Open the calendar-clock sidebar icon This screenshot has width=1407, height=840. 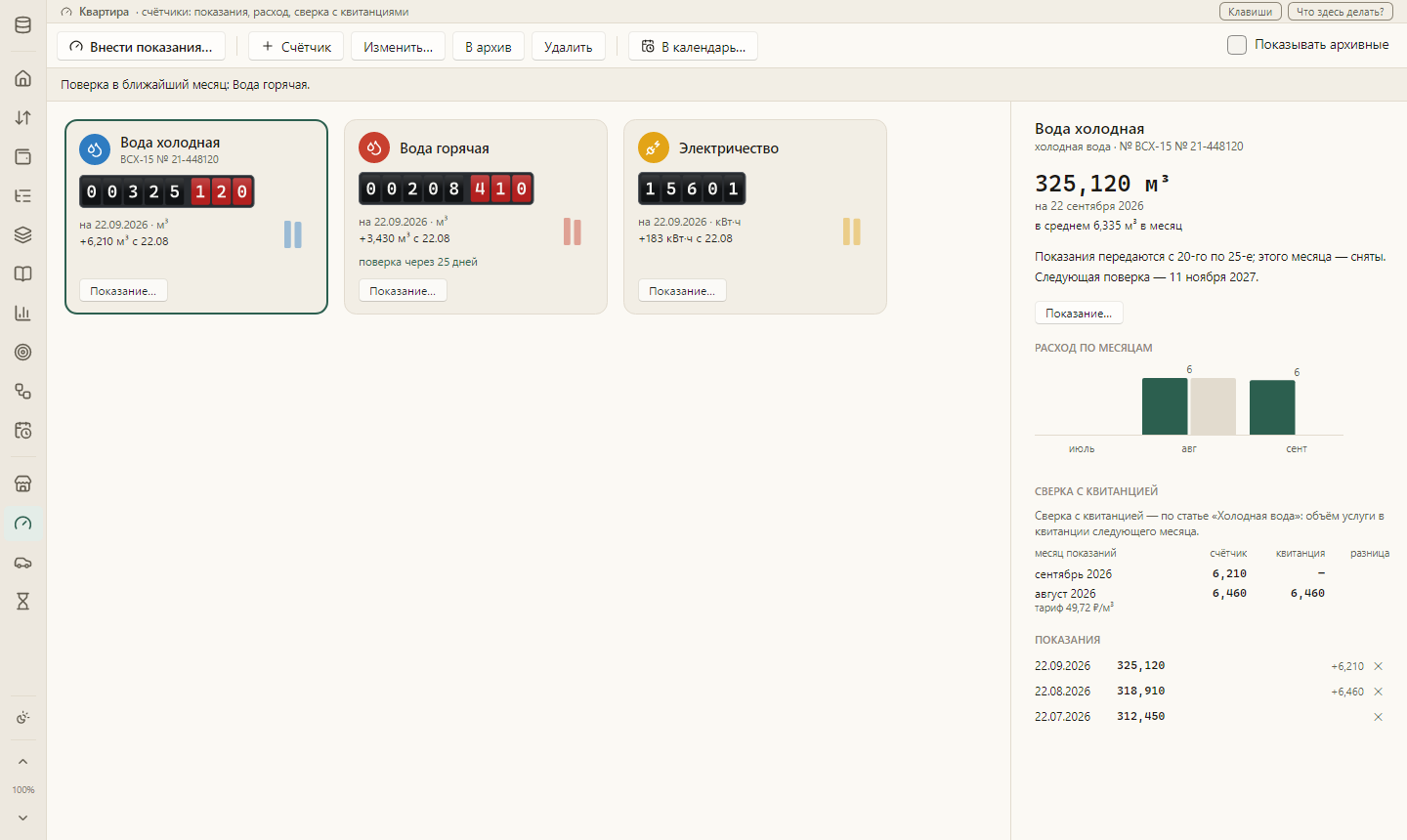point(23,430)
